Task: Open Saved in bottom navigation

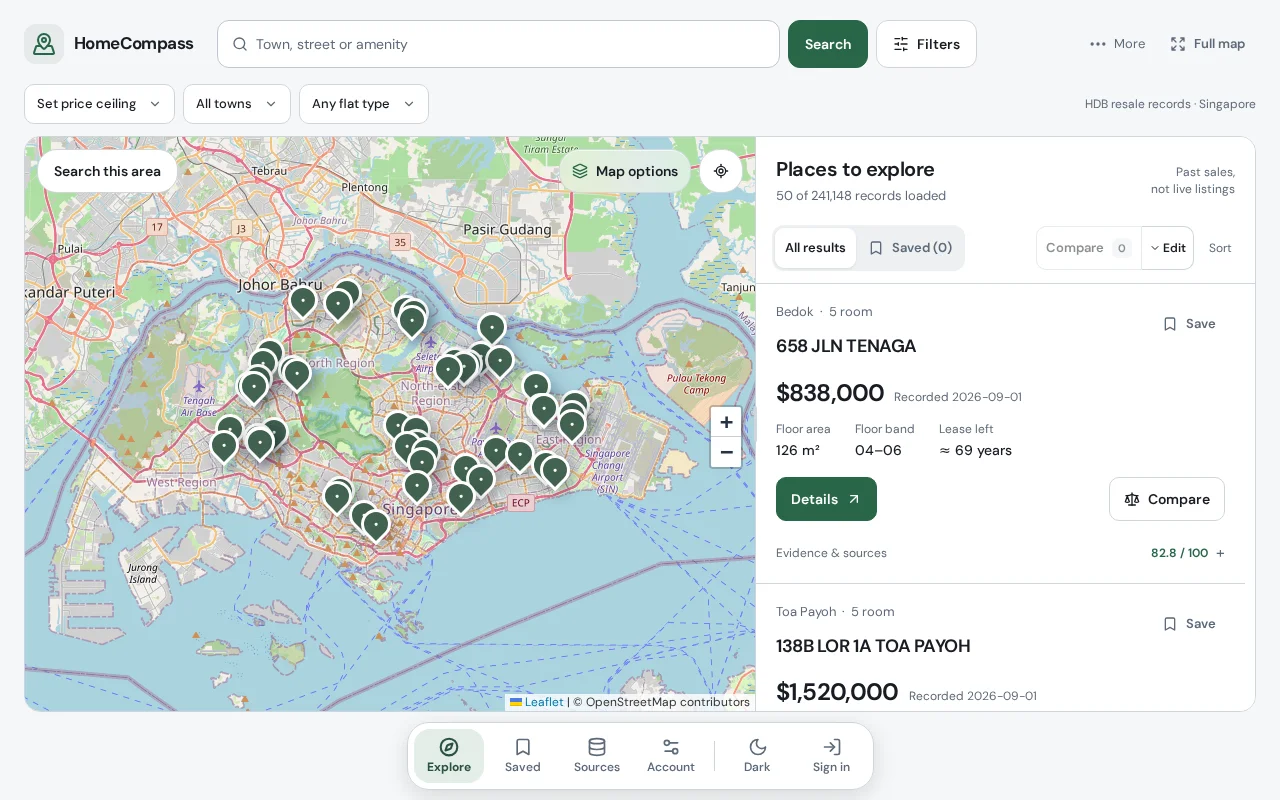Action: click(x=522, y=756)
